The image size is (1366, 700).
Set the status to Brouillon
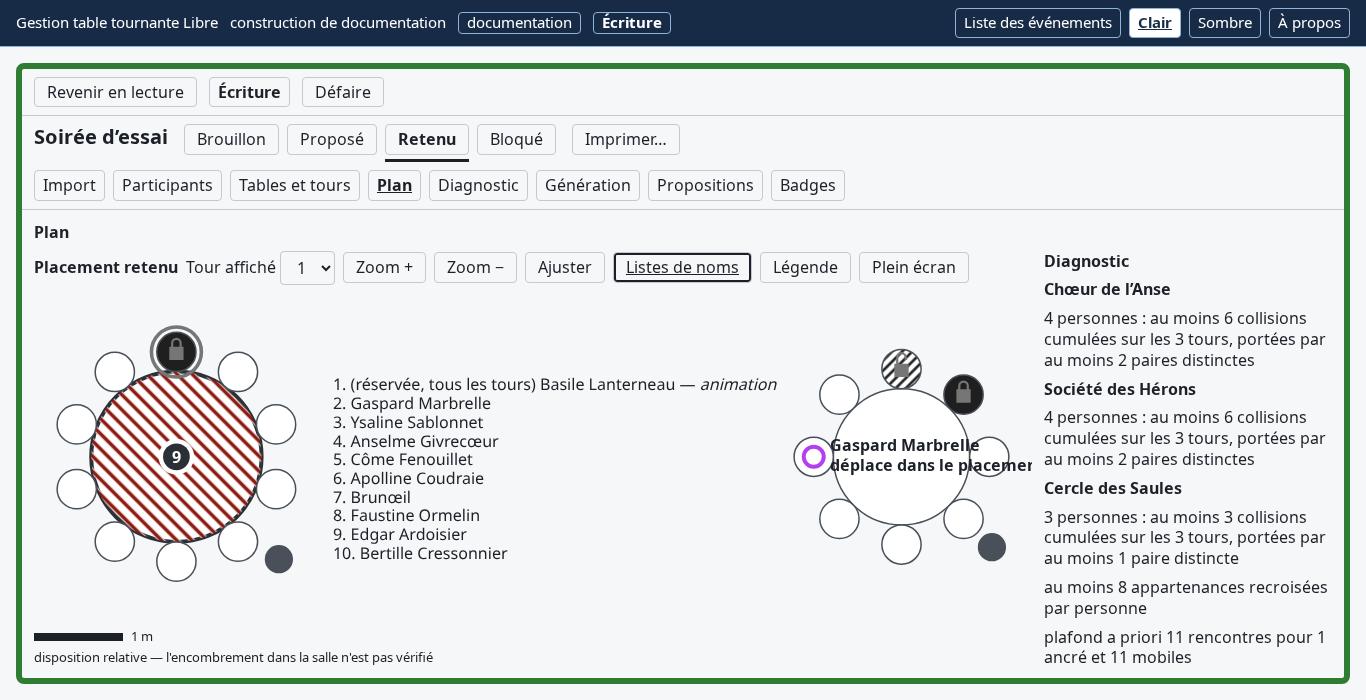point(231,140)
